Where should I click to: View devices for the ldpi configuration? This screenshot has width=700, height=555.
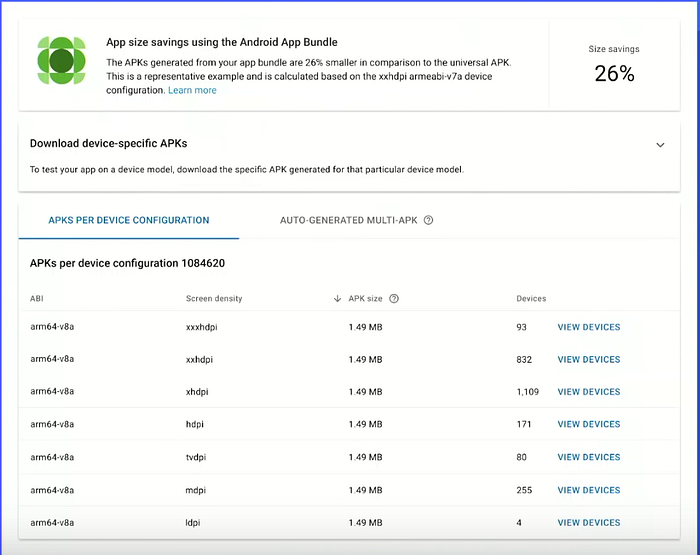589,522
